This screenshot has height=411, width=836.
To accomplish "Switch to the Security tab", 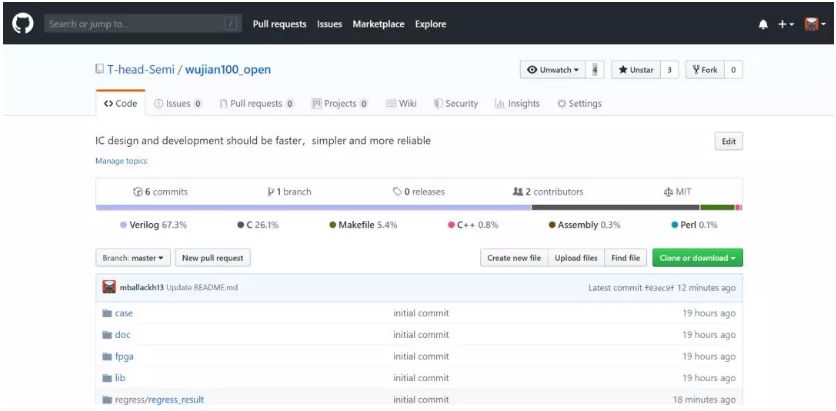I will pyautogui.click(x=456, y=103).
